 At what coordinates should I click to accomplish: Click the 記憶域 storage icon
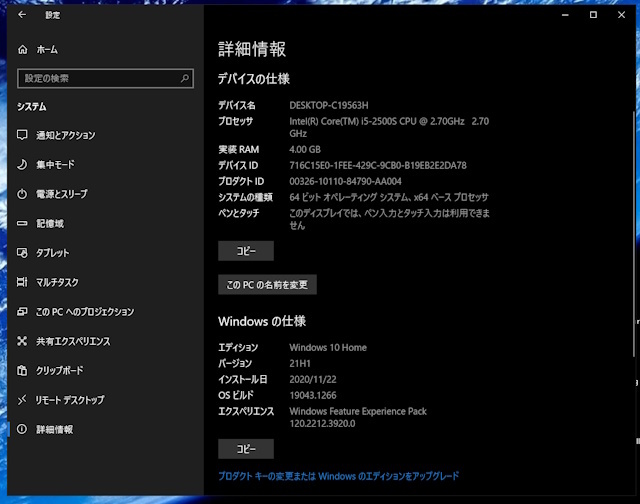[x=22, y=223]
